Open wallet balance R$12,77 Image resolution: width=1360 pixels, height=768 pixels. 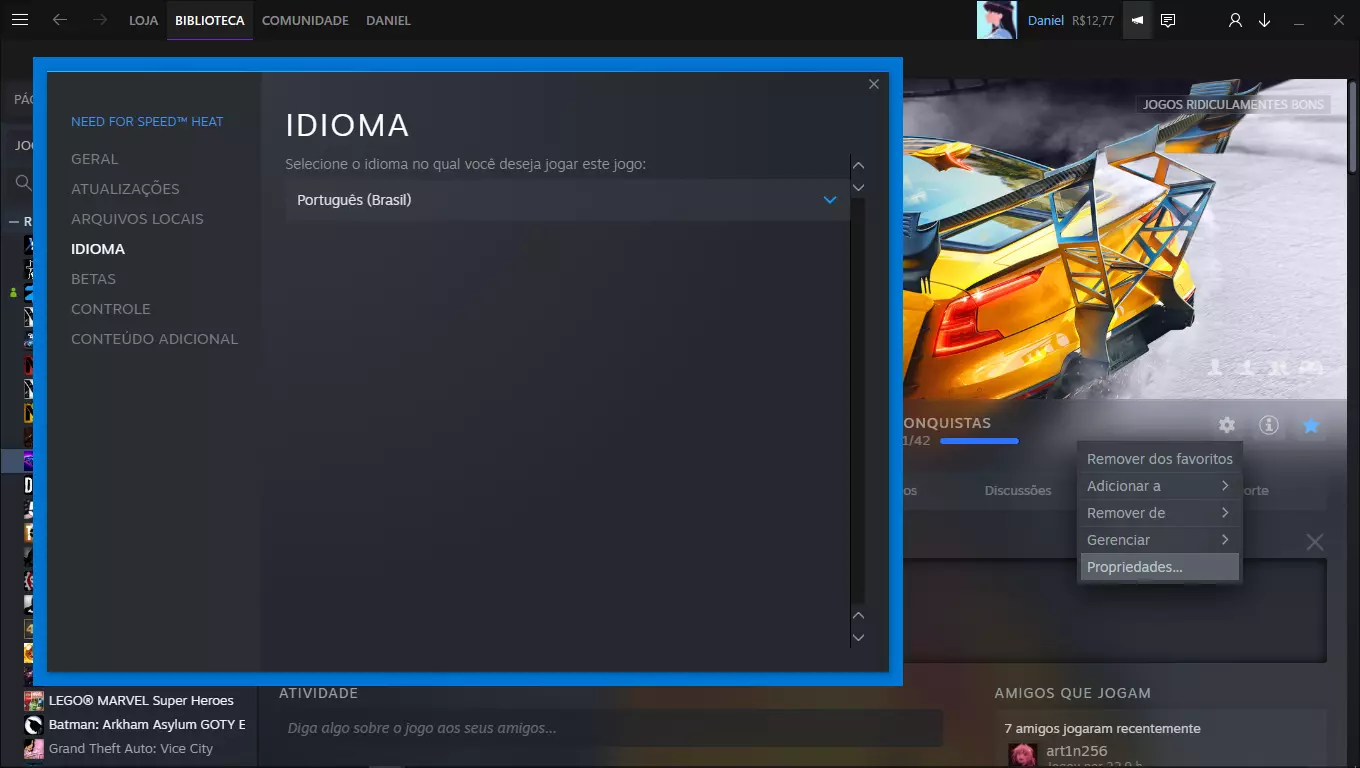click(1093, 20)
